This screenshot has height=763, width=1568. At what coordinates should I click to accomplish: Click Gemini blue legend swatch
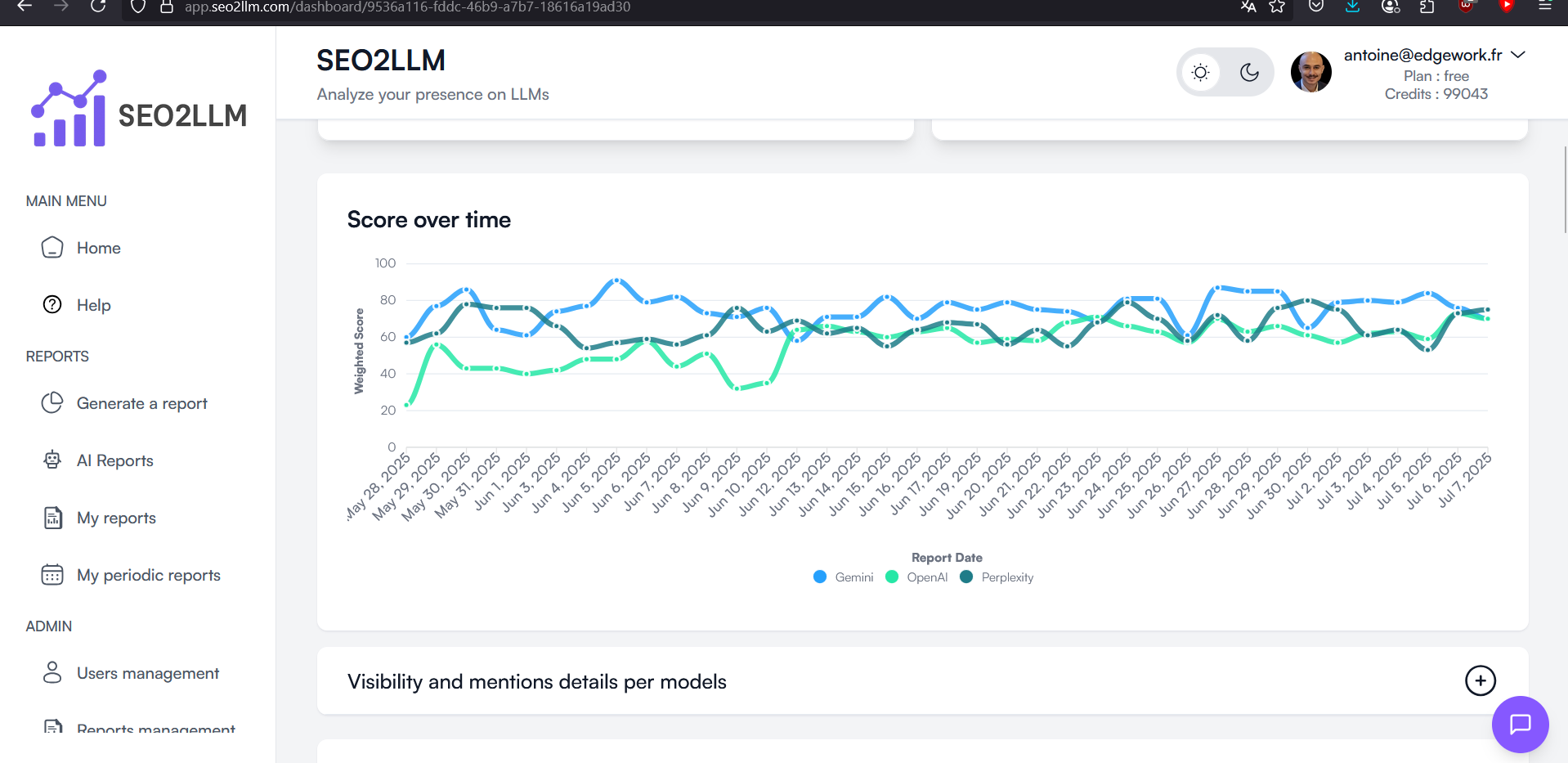click(x=820, y=577)
